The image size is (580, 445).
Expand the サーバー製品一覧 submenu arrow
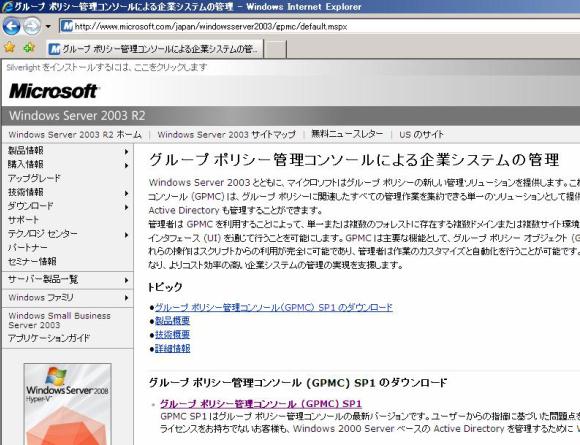(127, 280)
